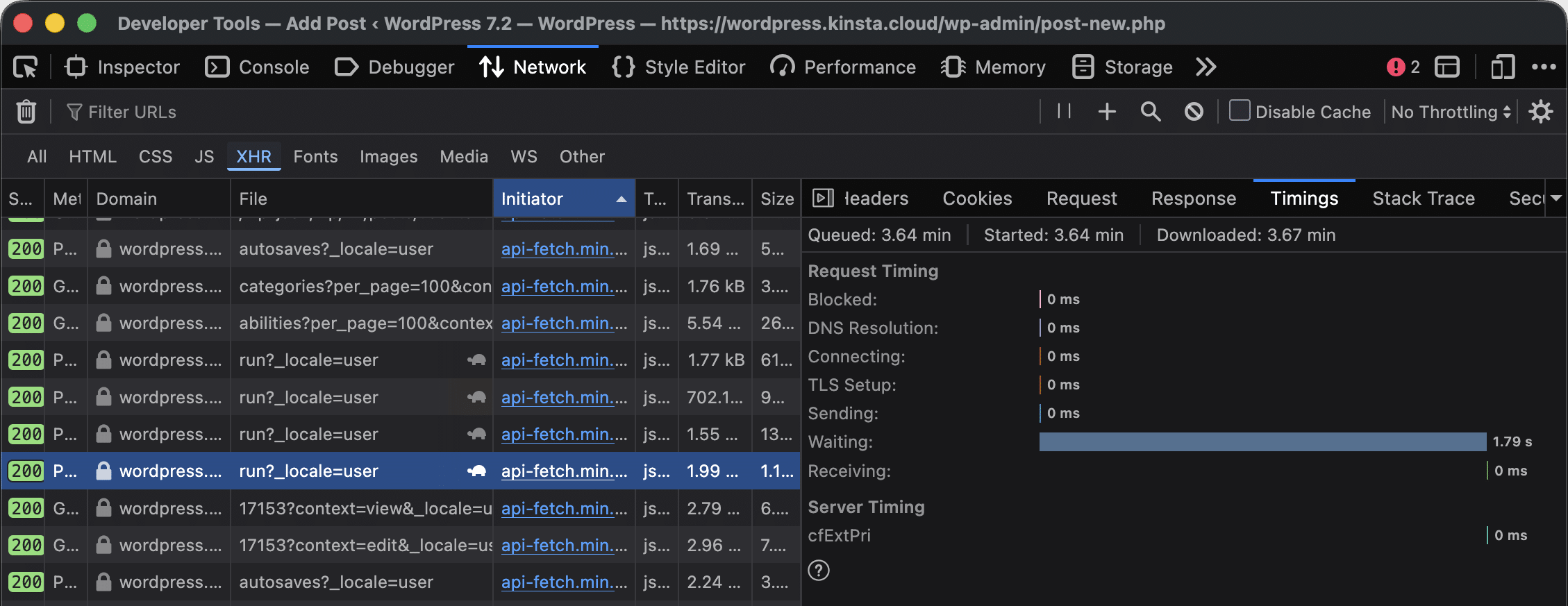The image size is (1568, 606).
Task: Open the No Throttling dropdown
Action: coord(1451,112)
